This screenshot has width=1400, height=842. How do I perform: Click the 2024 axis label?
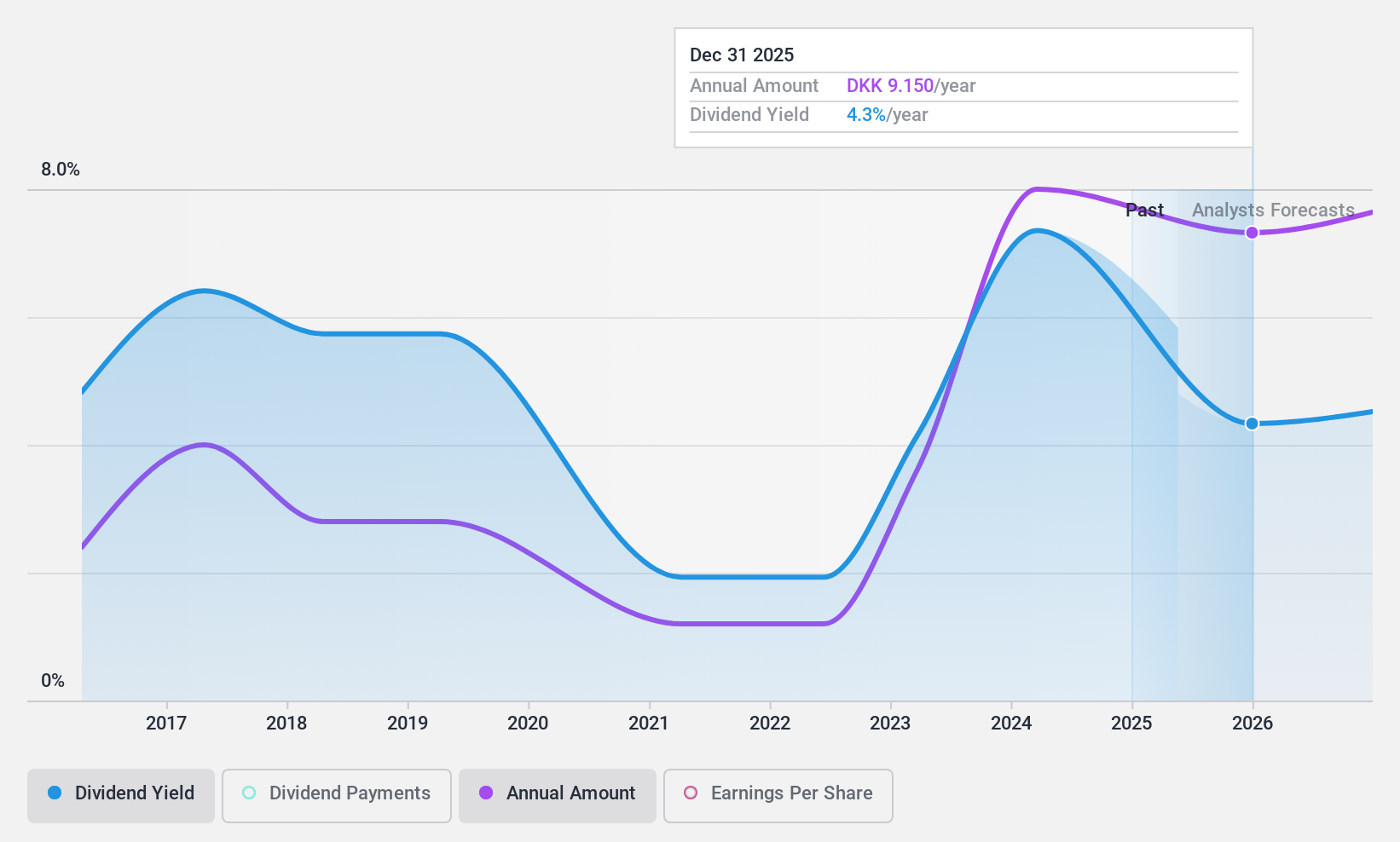pyautogui.click(x=1011, y=724)
